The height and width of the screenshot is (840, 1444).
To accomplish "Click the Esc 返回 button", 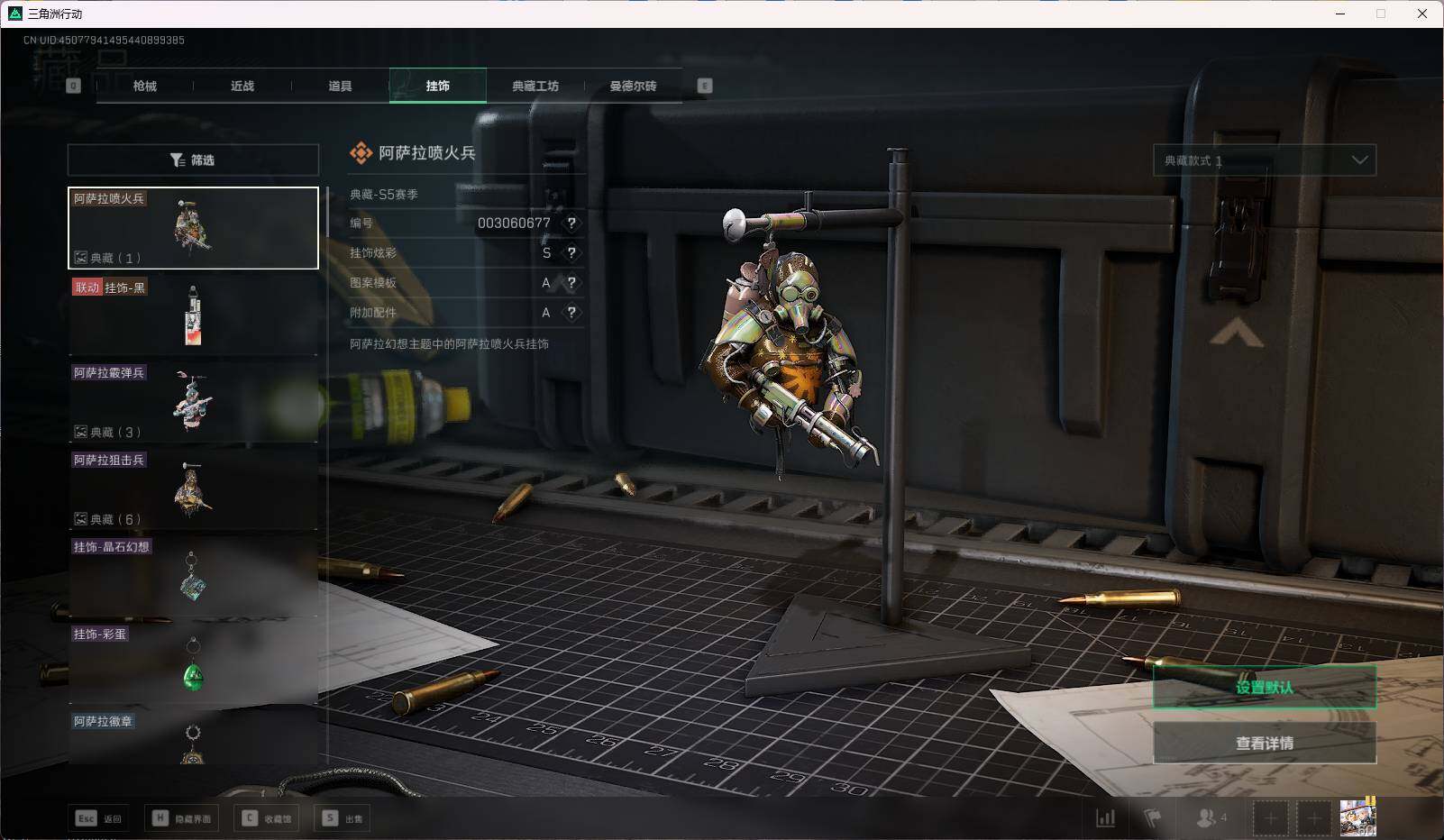I will pyautogui.click(x=98, y=818).
